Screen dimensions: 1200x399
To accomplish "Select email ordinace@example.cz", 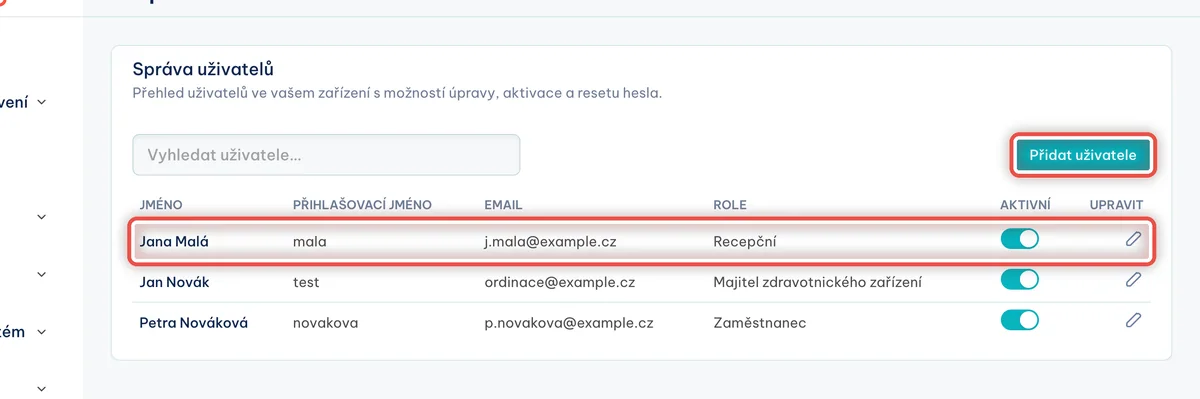I will coord(560,282).
